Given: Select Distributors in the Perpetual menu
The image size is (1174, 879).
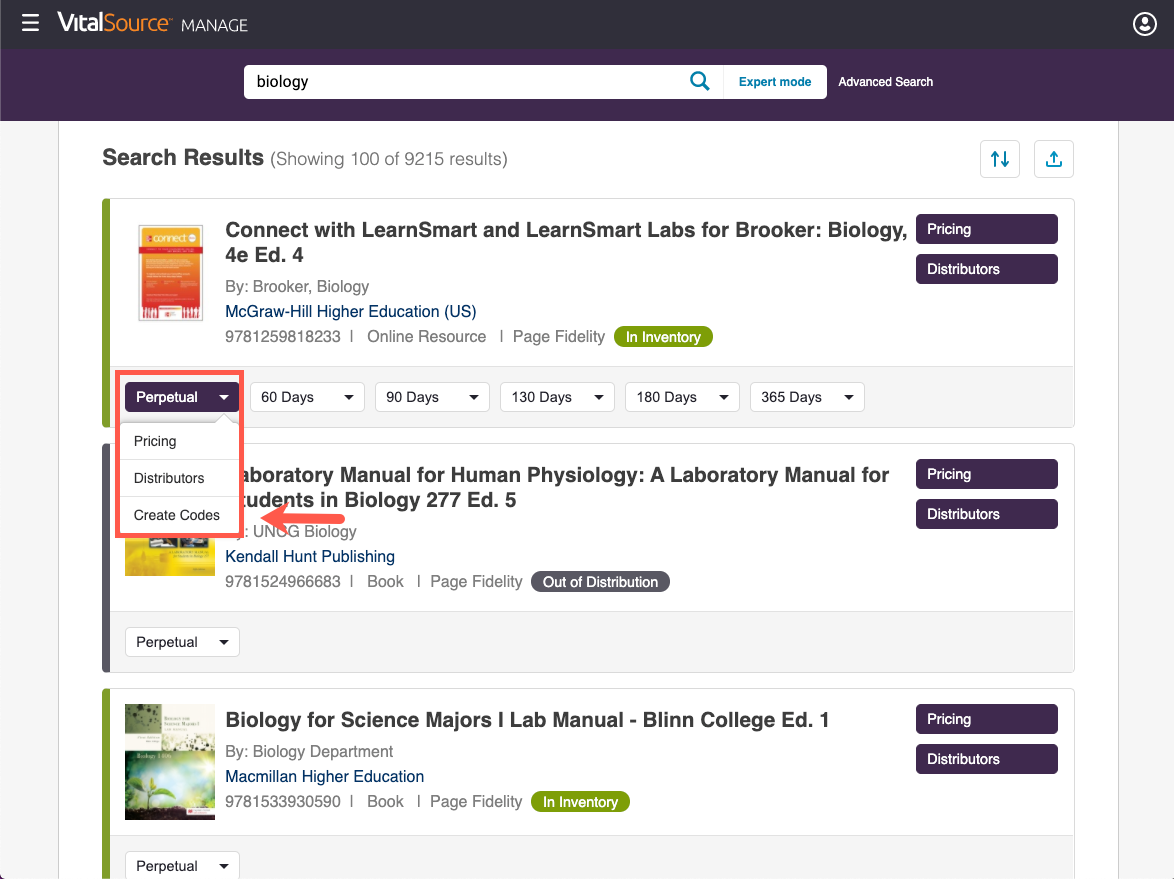Looking at the screenshot, I should pyautogui.click(x=179, y=478).
